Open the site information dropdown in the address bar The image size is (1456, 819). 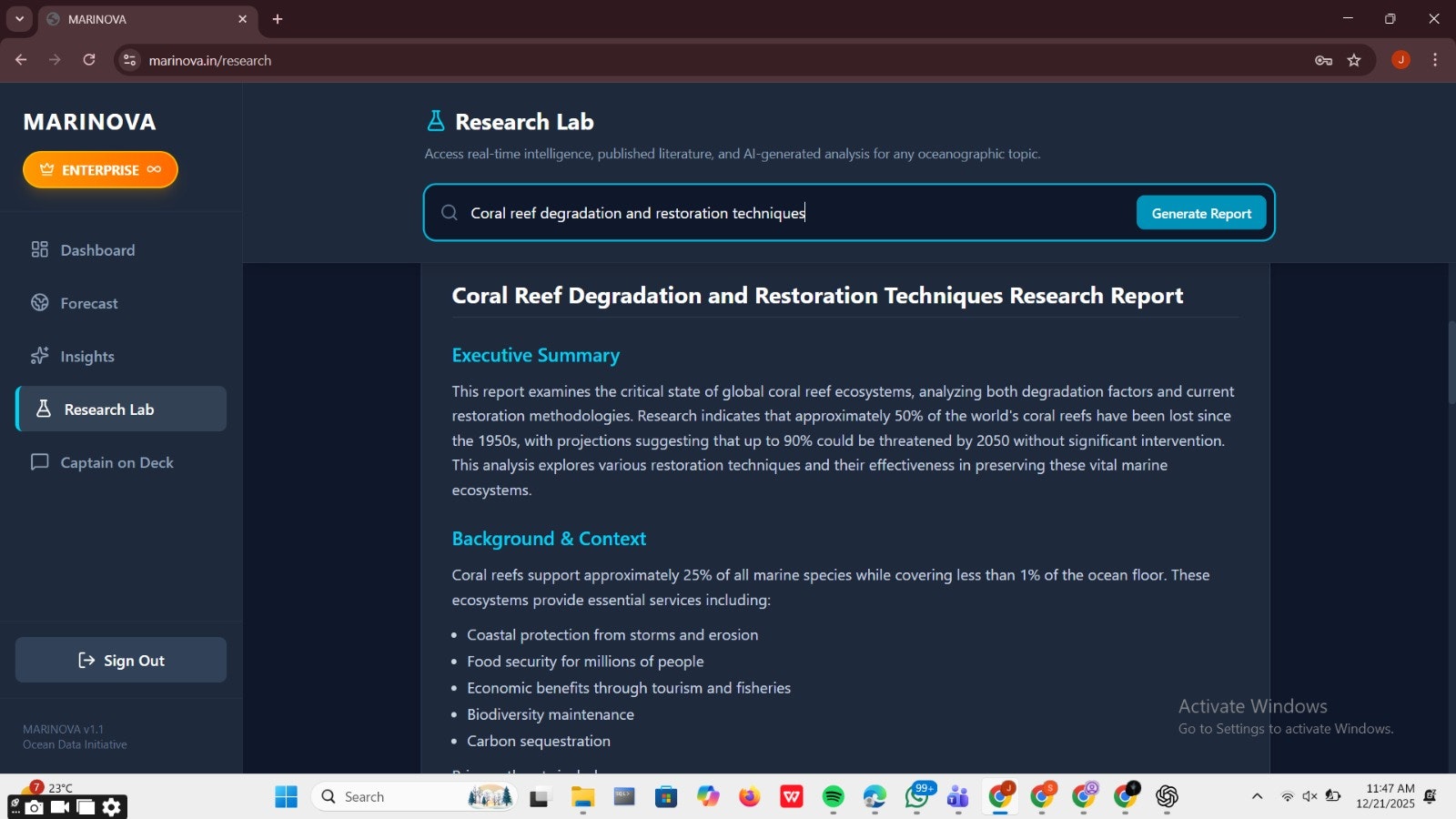[127, 60]
